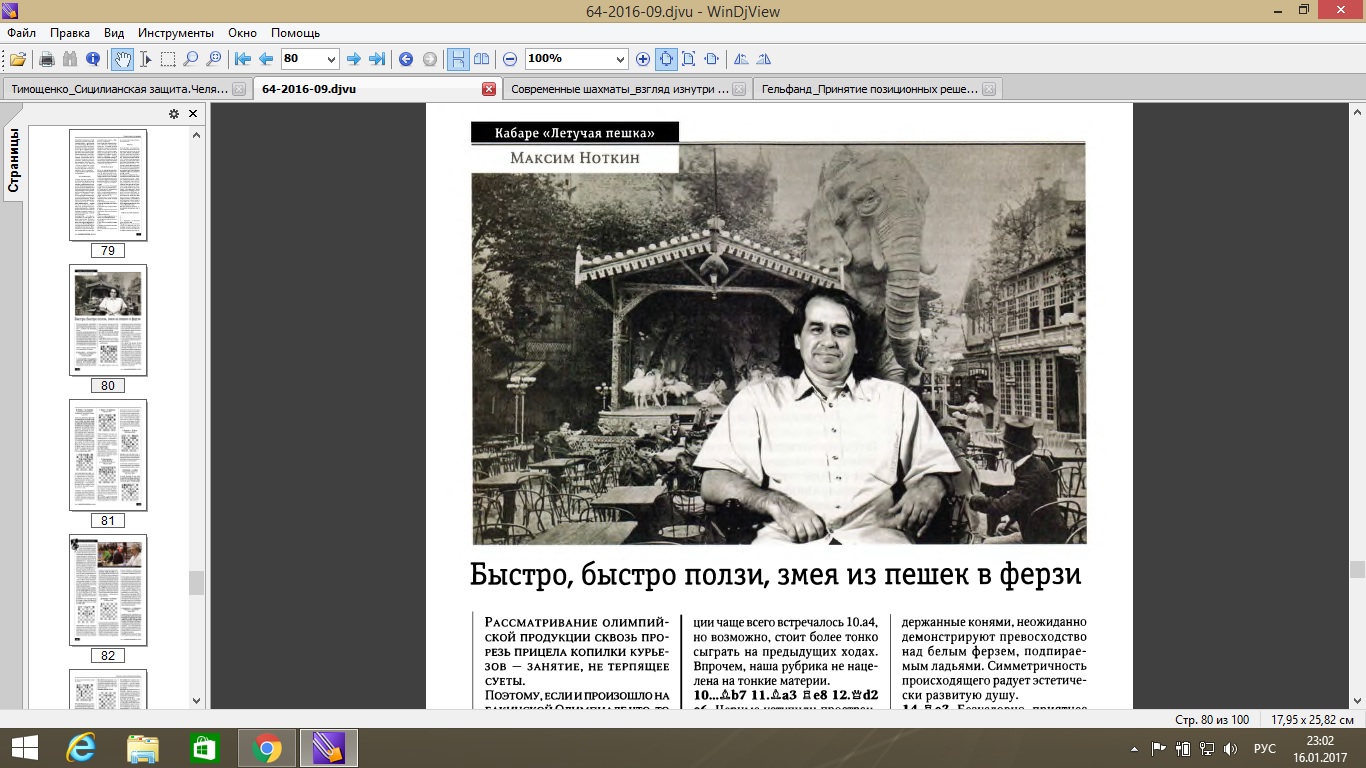Image resolution: width=1366 pixels, height=768 pixels.
Task: Click the zoom in plus button
Action: (x=643, y=59)
